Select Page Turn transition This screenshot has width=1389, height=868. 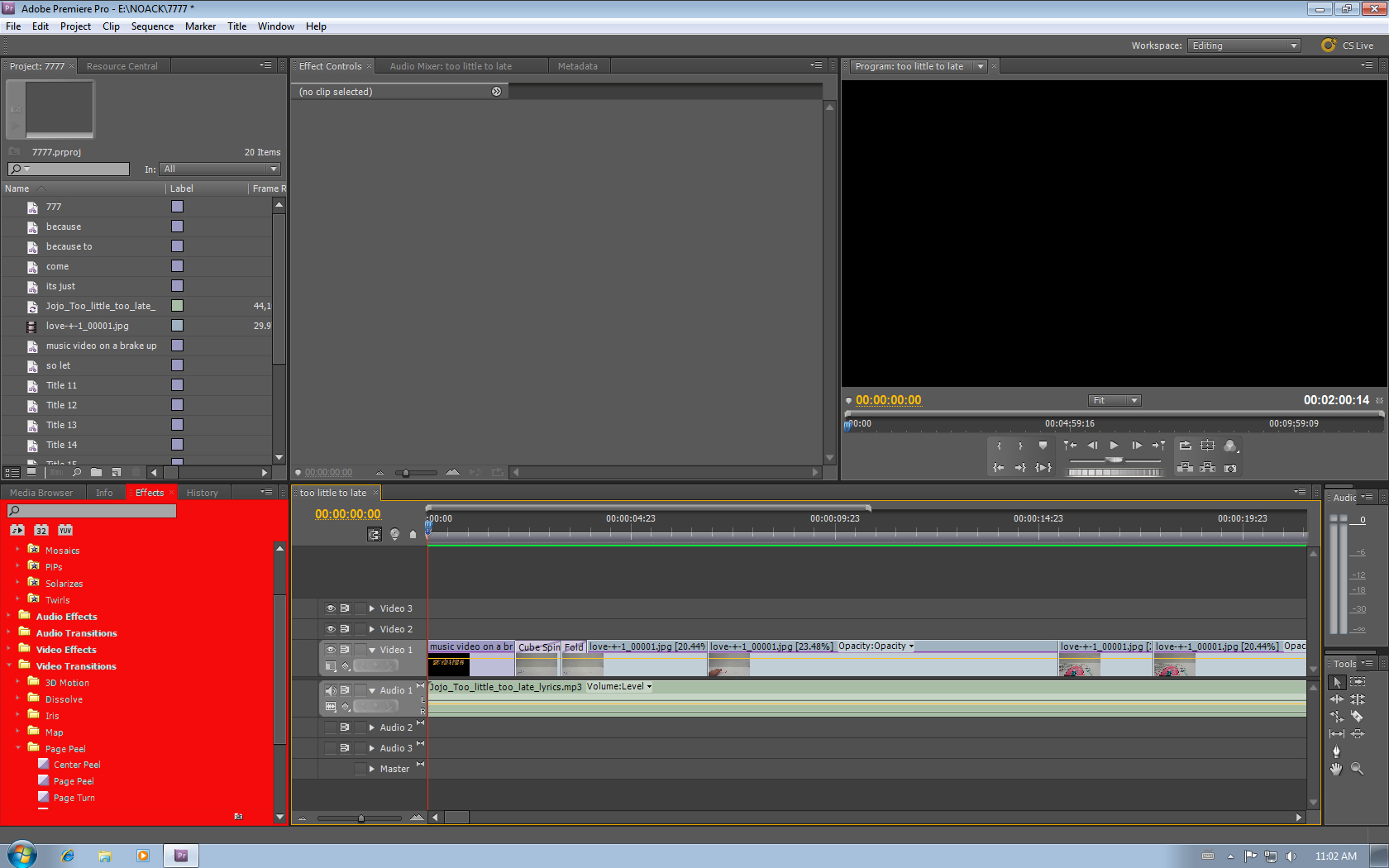point(74,798)
